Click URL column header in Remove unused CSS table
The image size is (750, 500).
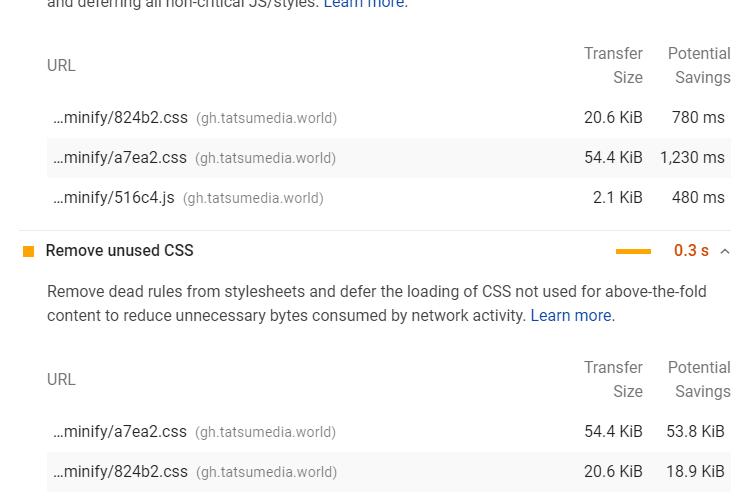click(x=61, y=379)
